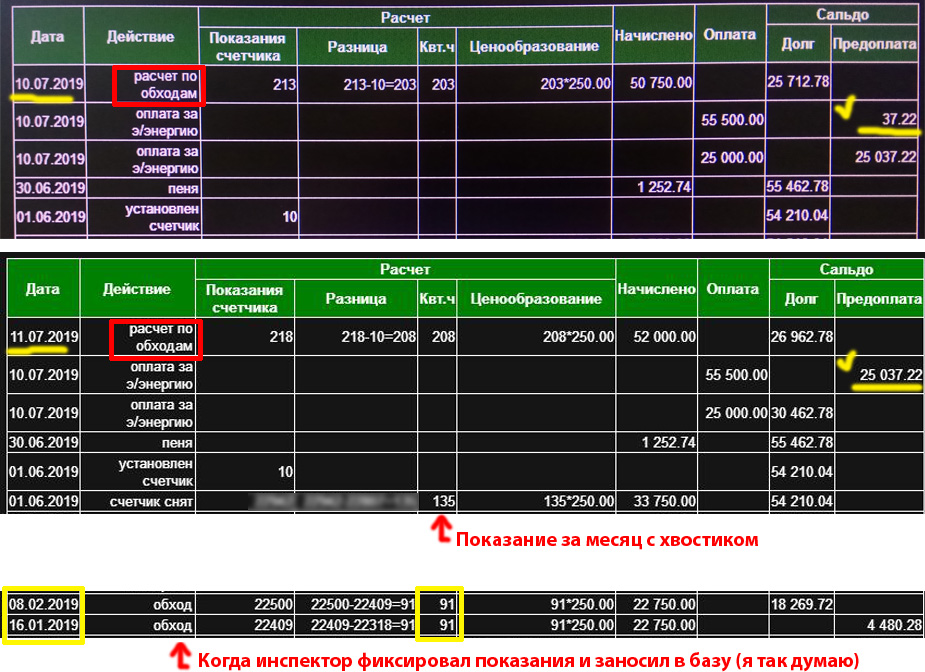Click the underlined date 11.07.2019
Viewport: 925px width, 672px height.
(43, 337)
